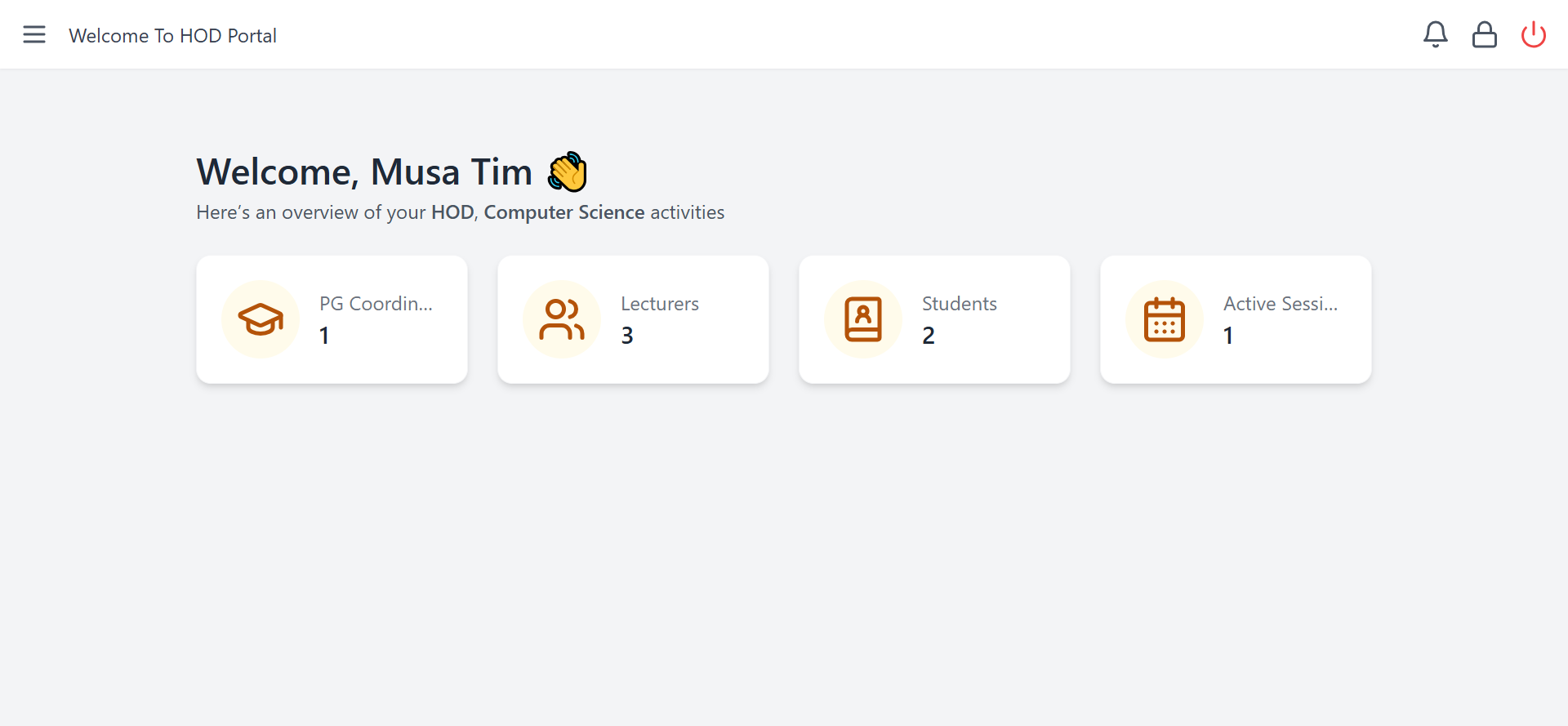Click the Students count number 2
Screen dimensions: 1568x726
click(x=929, y=336)
